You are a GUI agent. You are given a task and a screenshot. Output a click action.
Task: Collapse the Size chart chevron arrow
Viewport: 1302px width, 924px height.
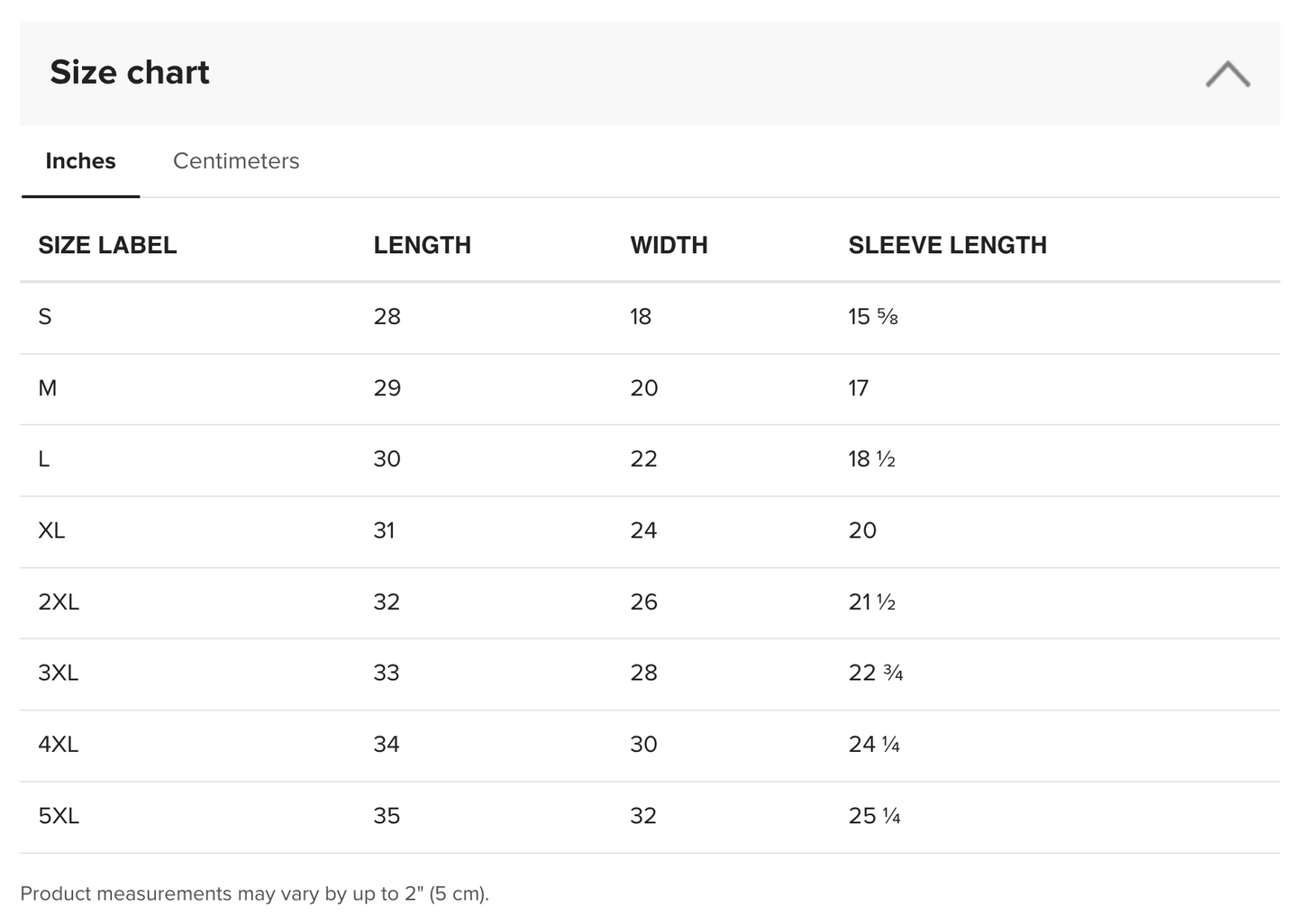click(x=1227, y=74)
